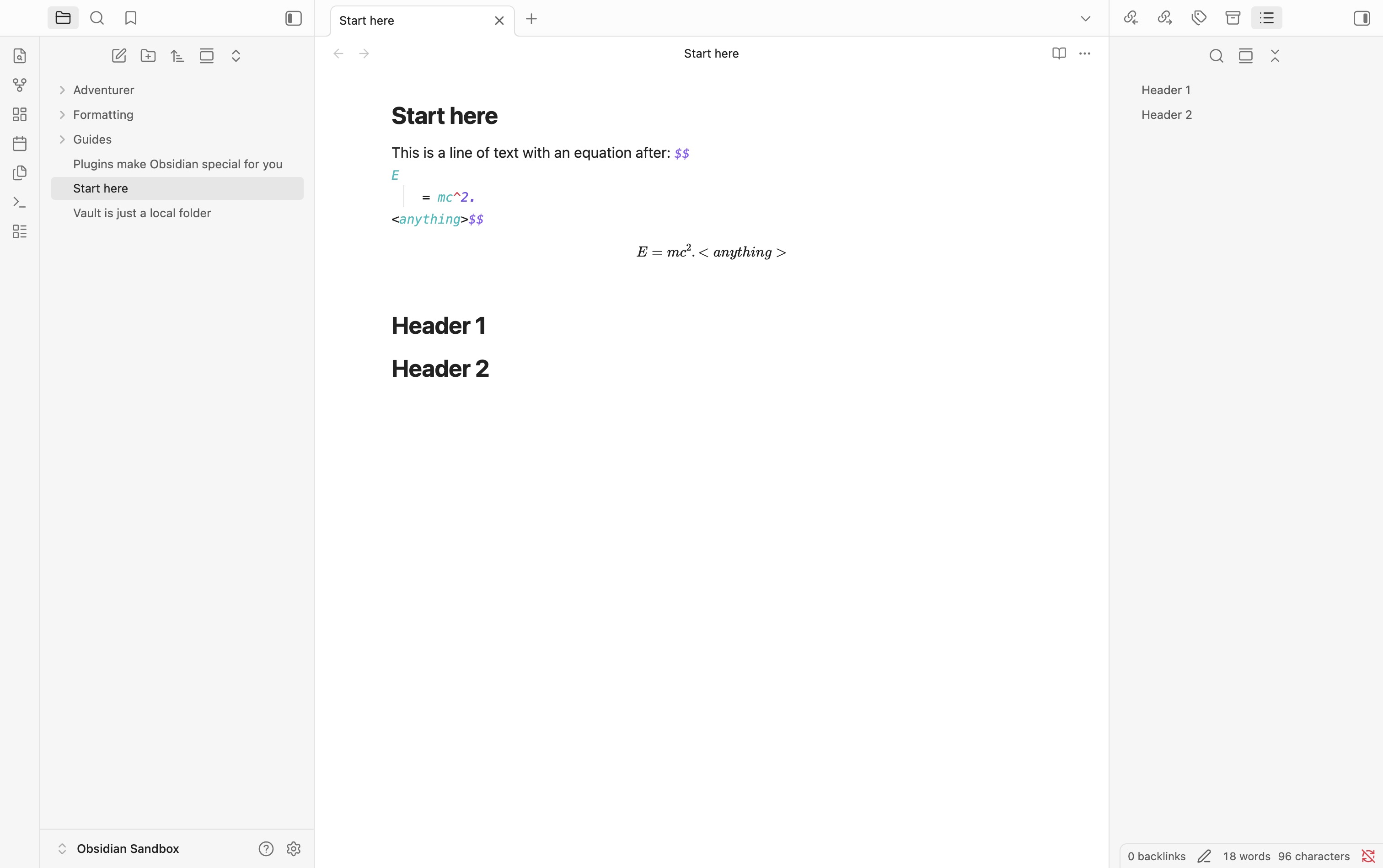
Task: Jump to Header 2 in the outline
Action: 1166,115
